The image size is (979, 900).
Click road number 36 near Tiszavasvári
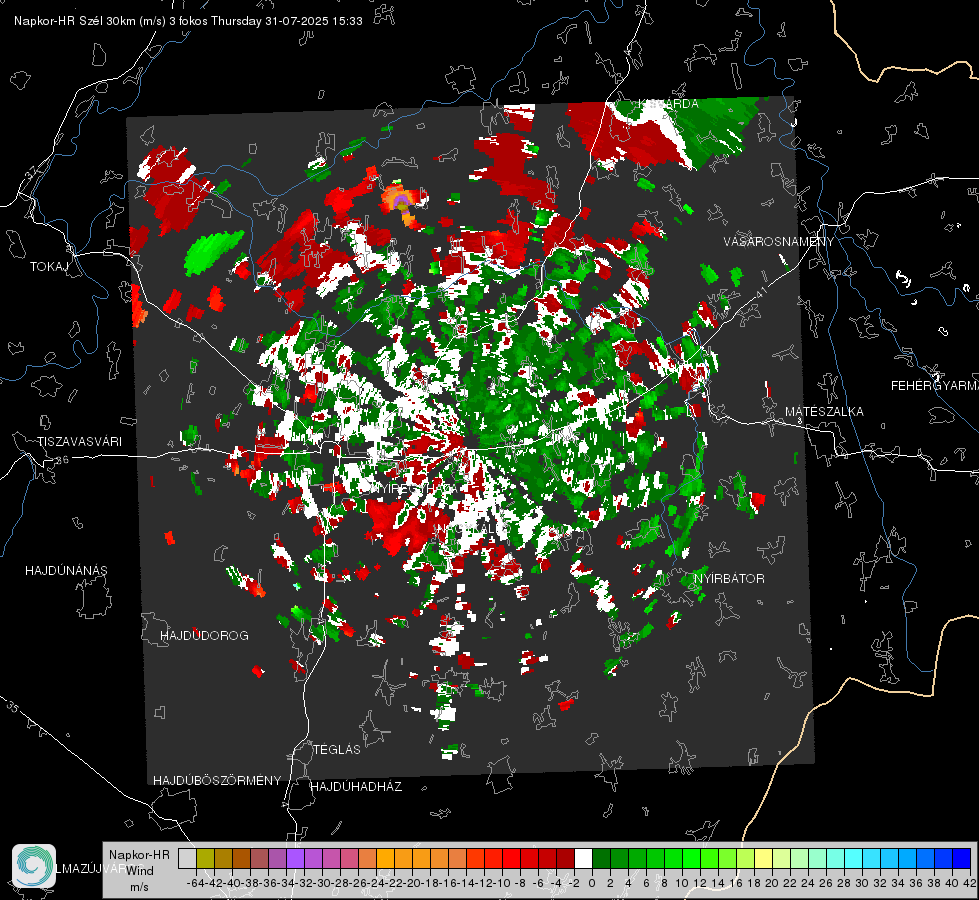62,460
